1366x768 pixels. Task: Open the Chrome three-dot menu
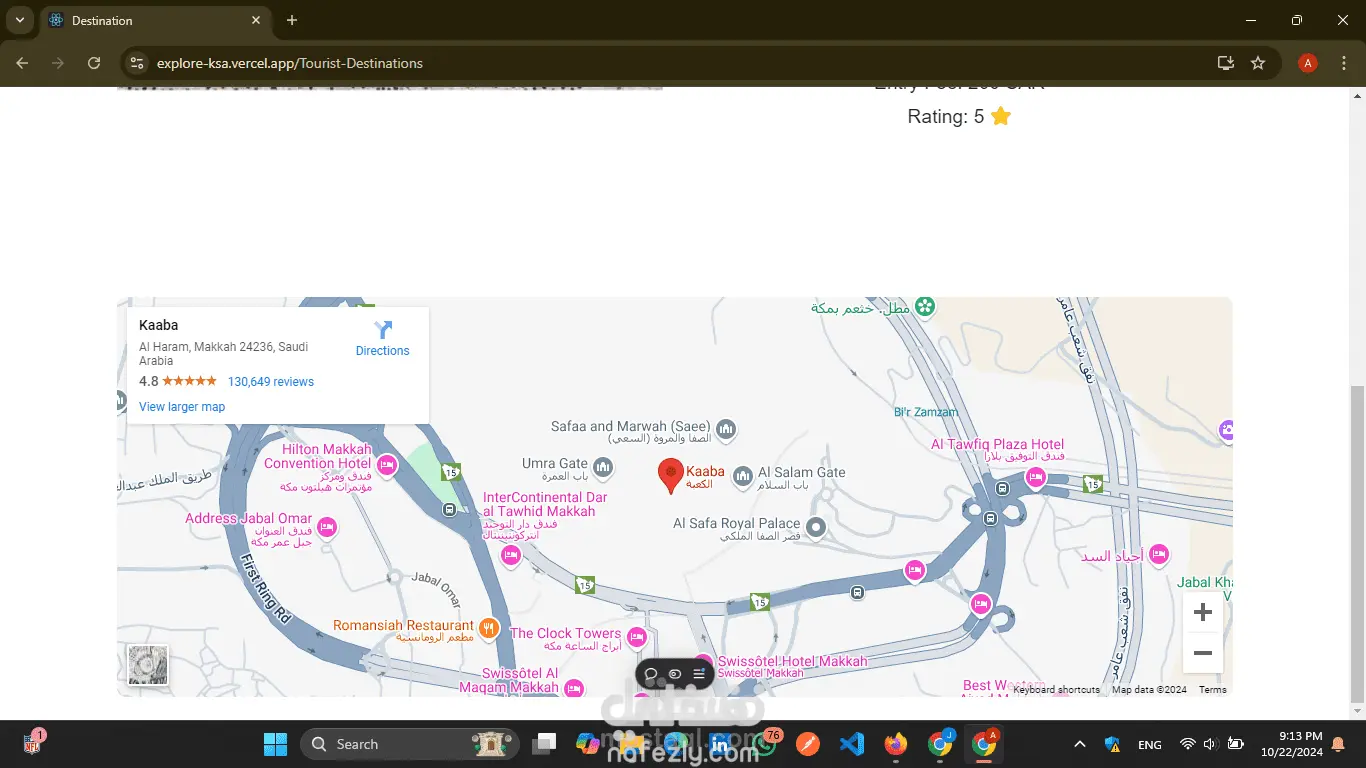1343,63
